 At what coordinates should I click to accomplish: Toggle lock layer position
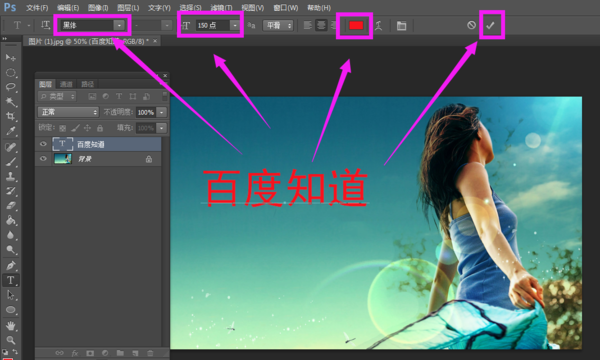tap(88, 128)
